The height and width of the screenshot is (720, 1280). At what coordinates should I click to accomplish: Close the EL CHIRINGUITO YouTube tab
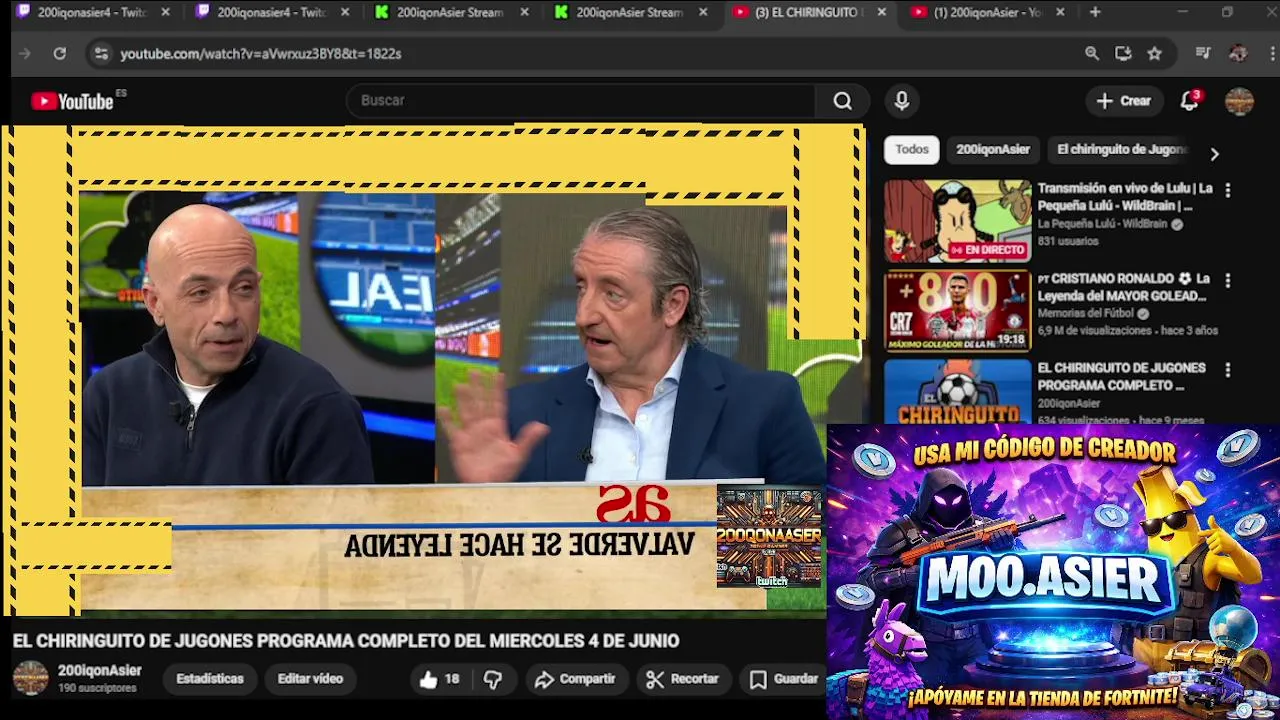tap(881, 12)
